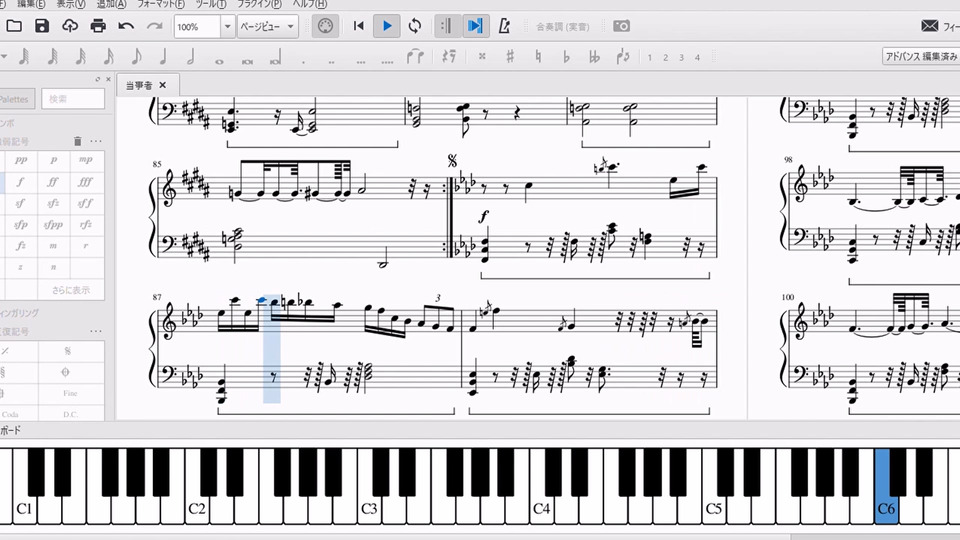The width and height of the screenshot is (960, 540).
Task: Open a score file with folder icon
Action: point(14,26)
